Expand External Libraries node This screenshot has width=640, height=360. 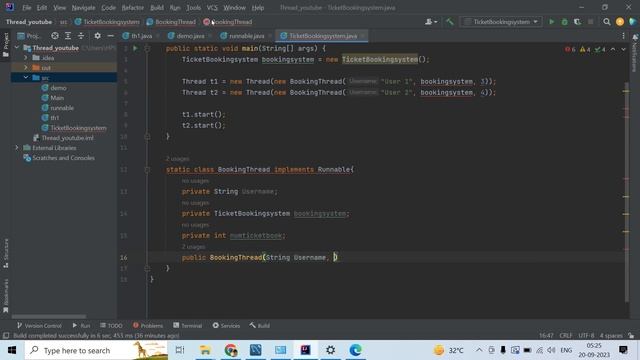(x=17, y=148)
